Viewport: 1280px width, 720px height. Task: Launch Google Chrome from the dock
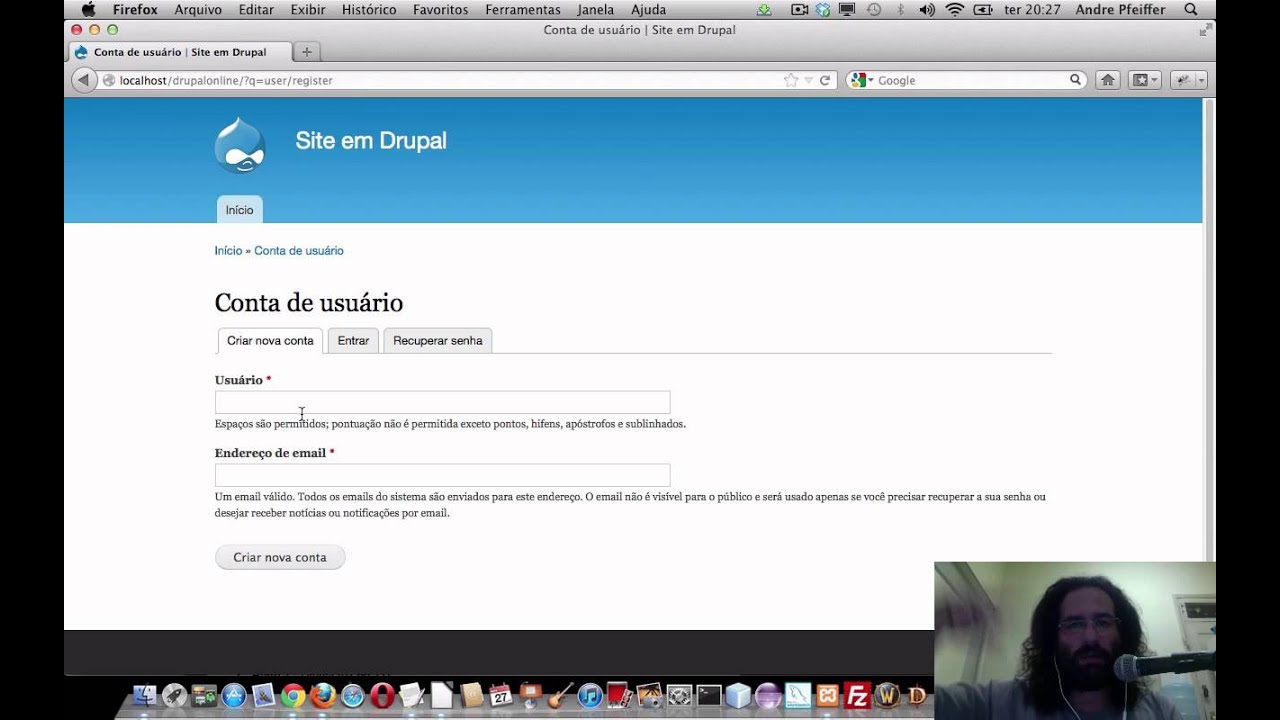pos(293,695)
